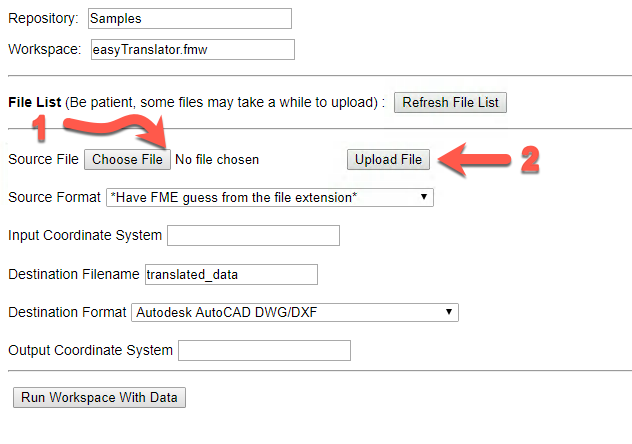Focus the Repository text field
The image size is (632, 444).
190,19
